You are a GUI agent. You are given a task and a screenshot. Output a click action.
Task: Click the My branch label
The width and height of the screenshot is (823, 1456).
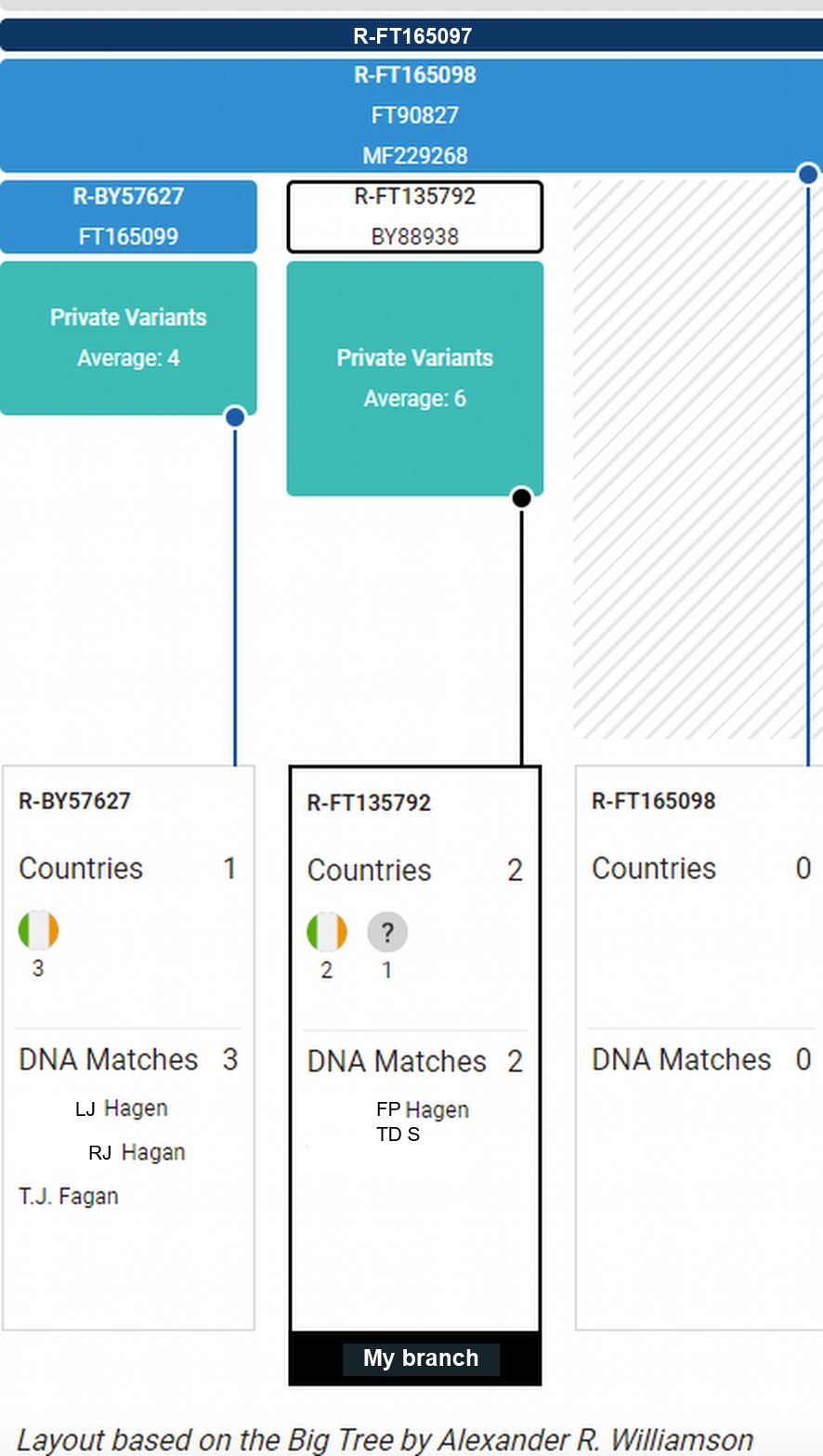pyautogui.click(x=421, y=1358)
